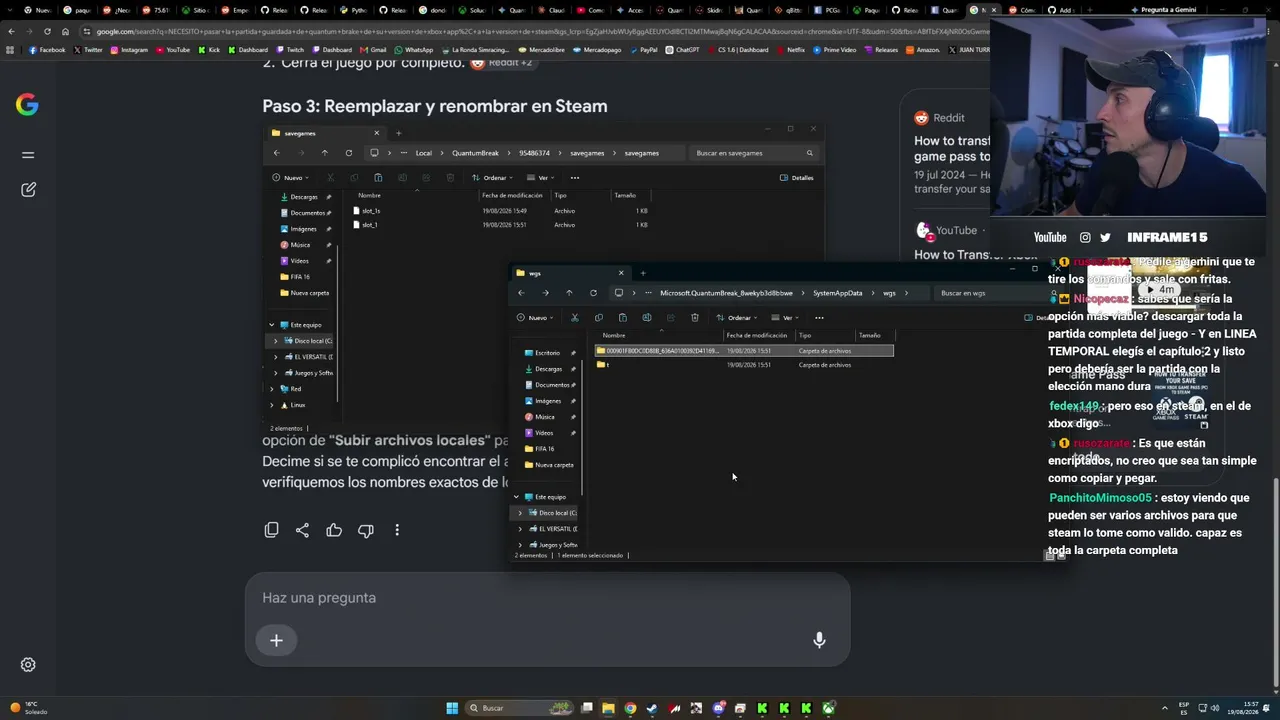Sort by Nombre column in wgs window

pyautogui.click(x=614, y=335)
